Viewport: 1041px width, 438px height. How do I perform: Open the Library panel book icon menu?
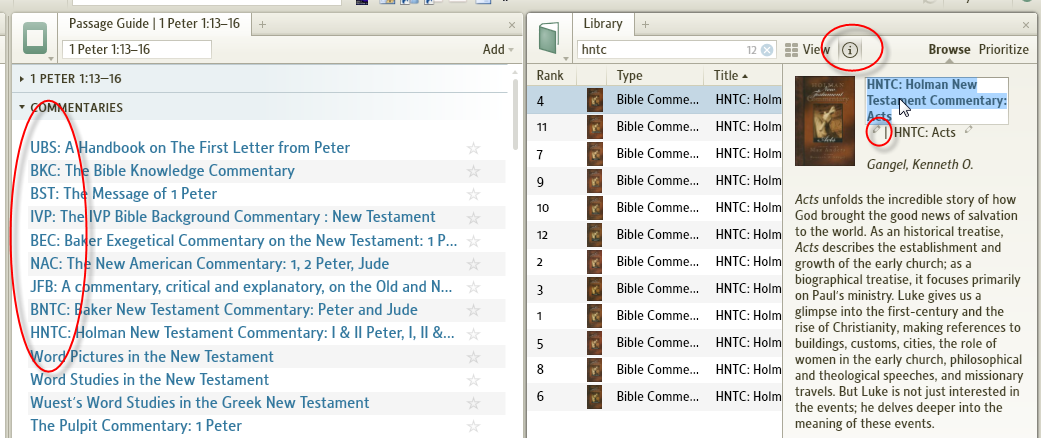(x=549, y=38)
